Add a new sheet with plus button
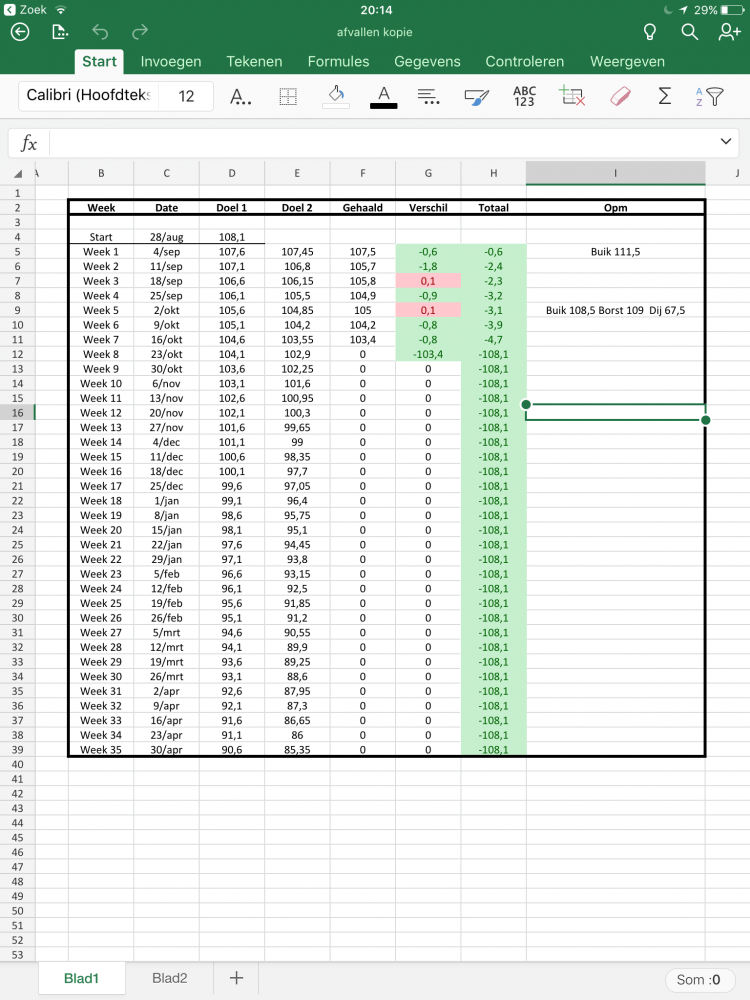The image size is (750, 1000). [236, 978]
